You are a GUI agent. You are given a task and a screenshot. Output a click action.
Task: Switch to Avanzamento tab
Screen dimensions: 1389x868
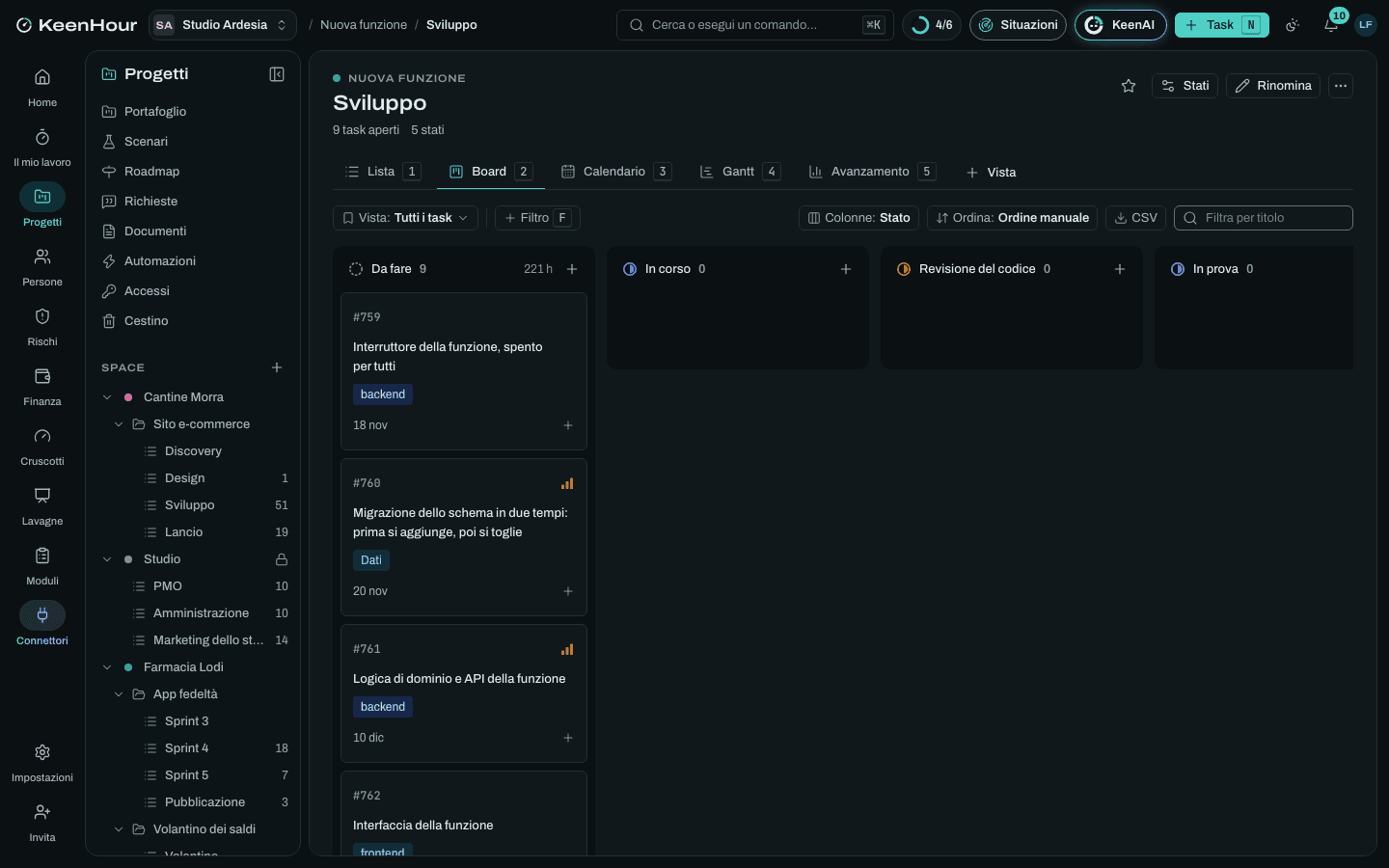[x=871, y=172]
